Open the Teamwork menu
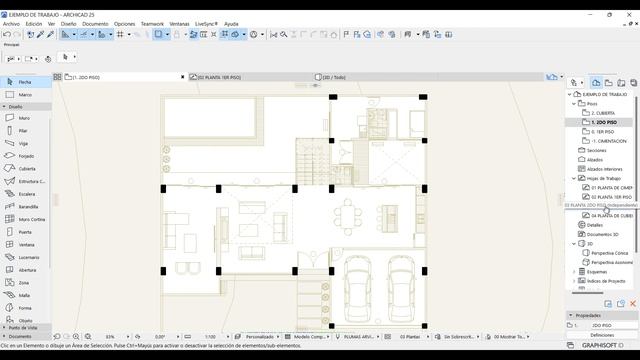This screenshot has width=640, height=360. [x=152, y=24]
